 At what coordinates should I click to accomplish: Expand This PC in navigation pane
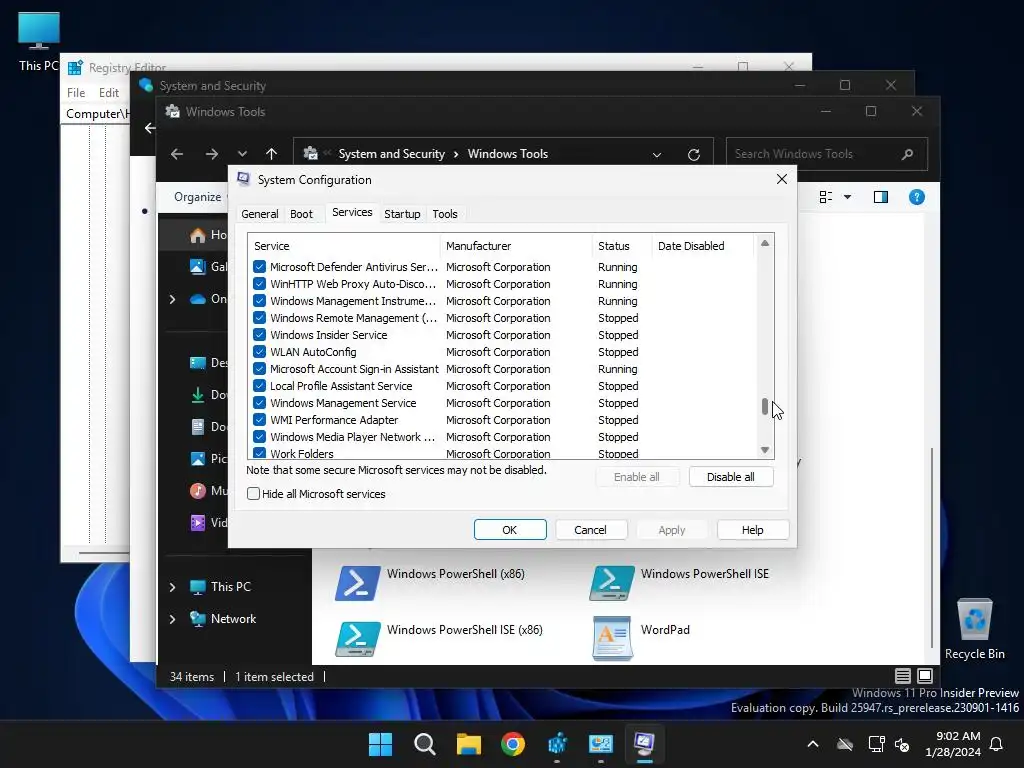[172, 586]
